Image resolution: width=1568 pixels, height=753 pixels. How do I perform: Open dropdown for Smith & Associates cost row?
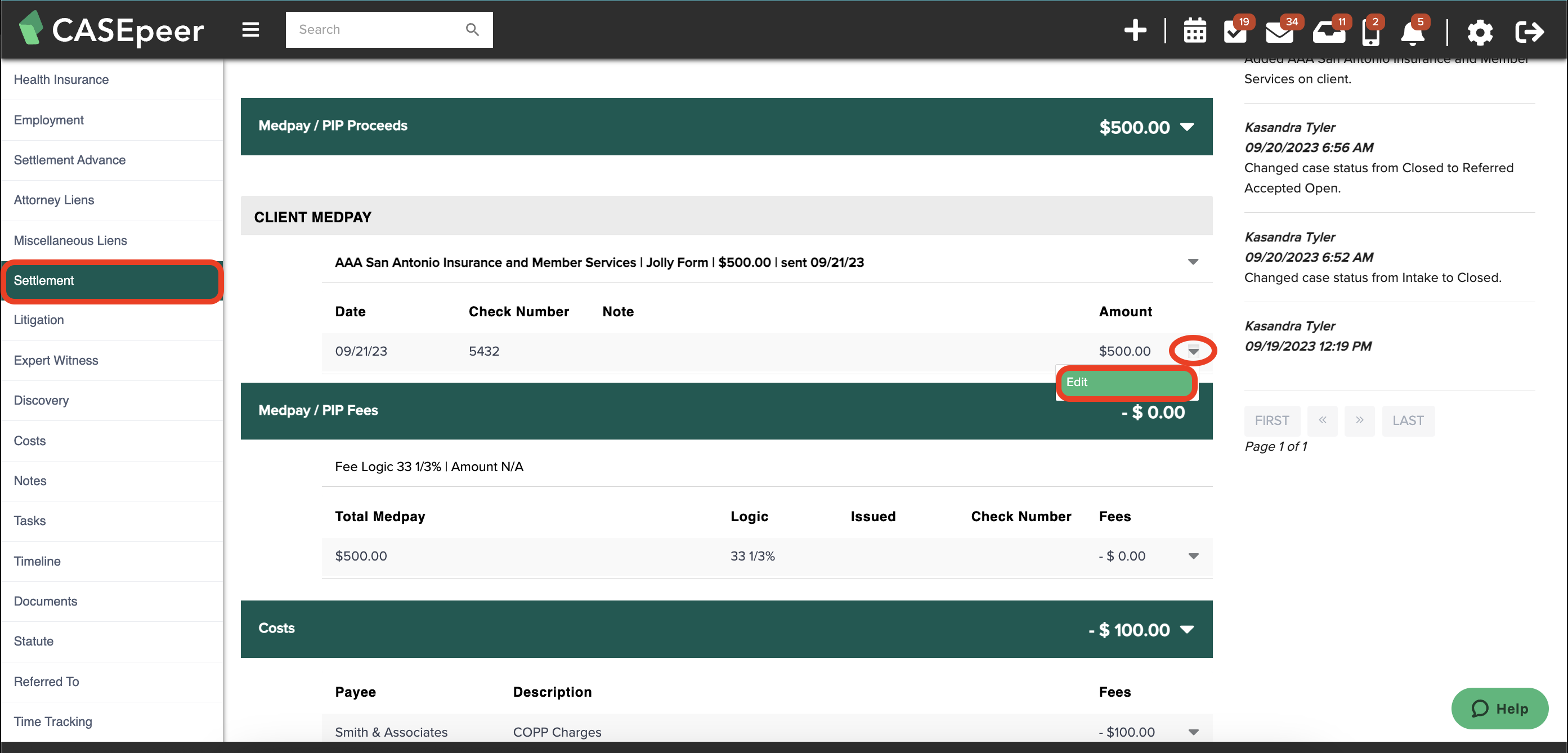(1193, 732)
